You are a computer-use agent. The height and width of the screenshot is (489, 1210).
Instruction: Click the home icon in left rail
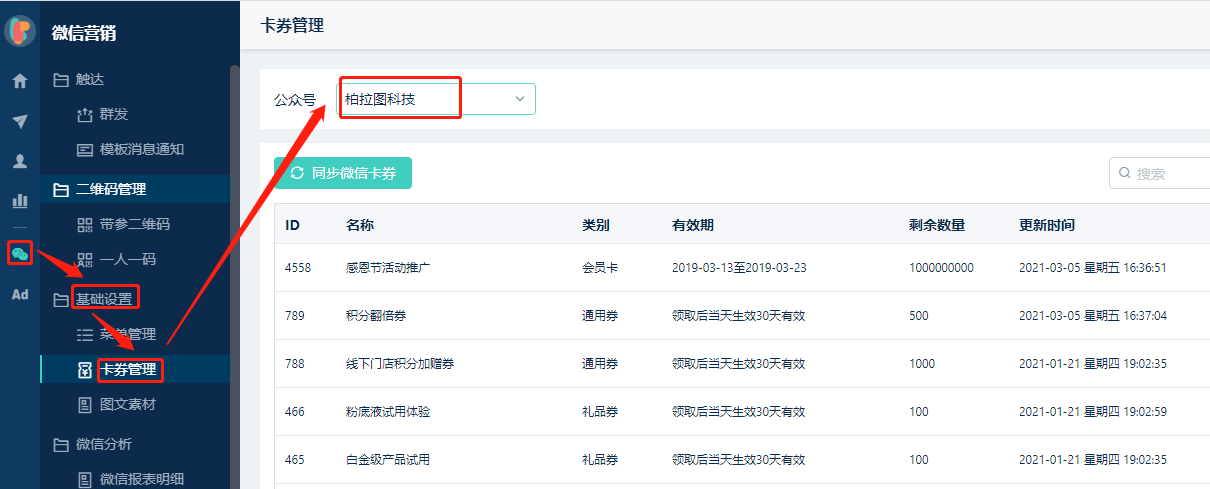pos(19,81)
